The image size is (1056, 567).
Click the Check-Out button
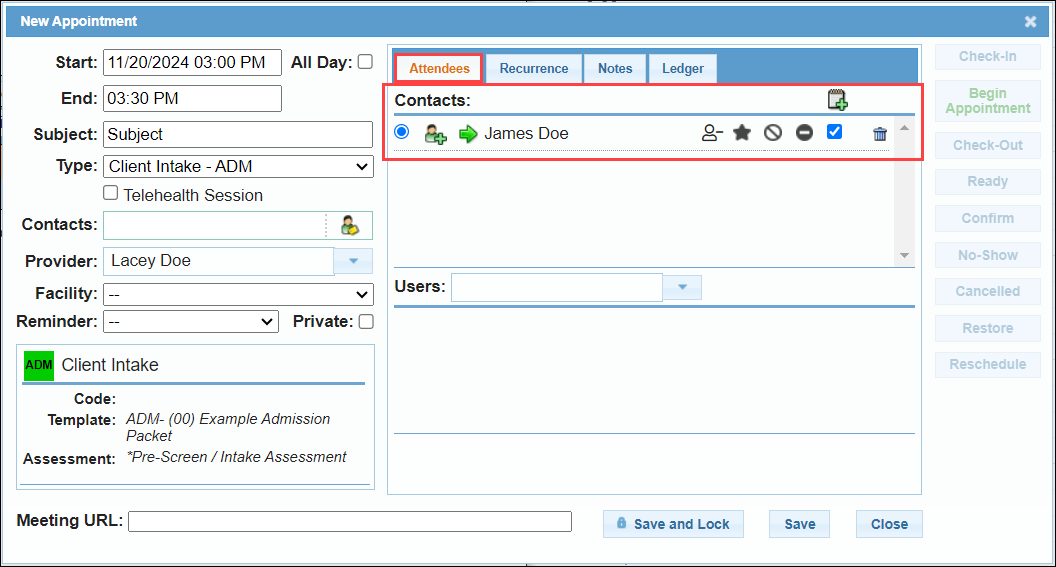click(987, 145)
